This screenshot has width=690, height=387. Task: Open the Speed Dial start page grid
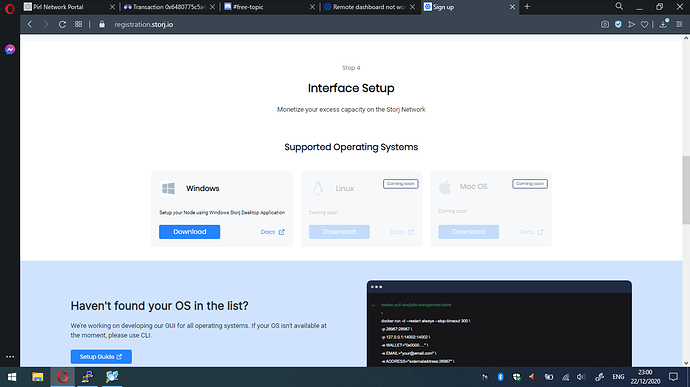(78, 24)
